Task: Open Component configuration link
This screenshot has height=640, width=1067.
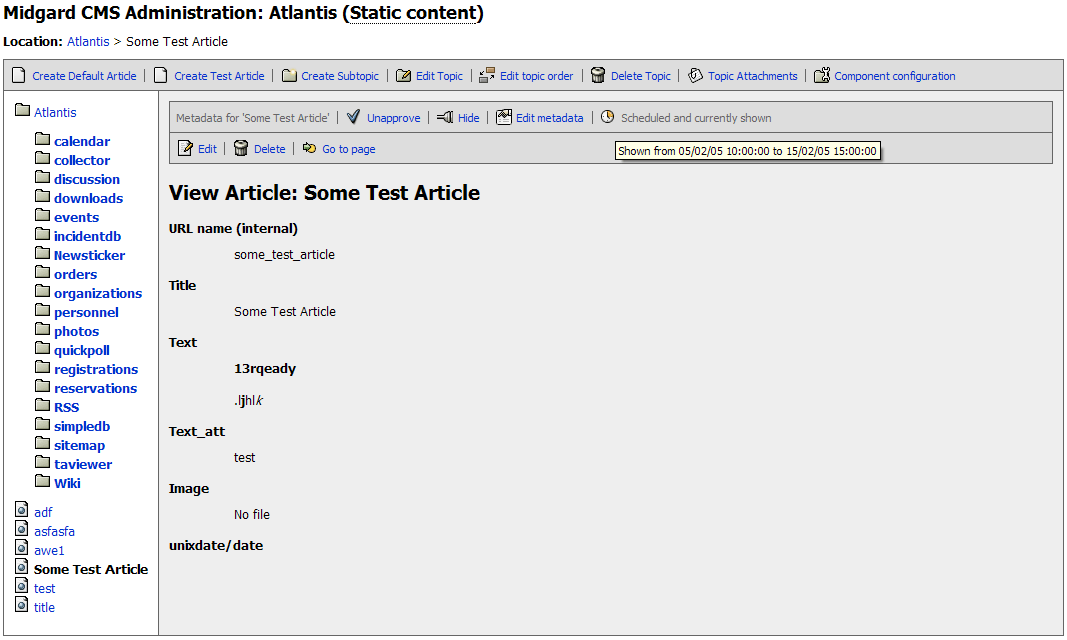Action: coord(895,76)
